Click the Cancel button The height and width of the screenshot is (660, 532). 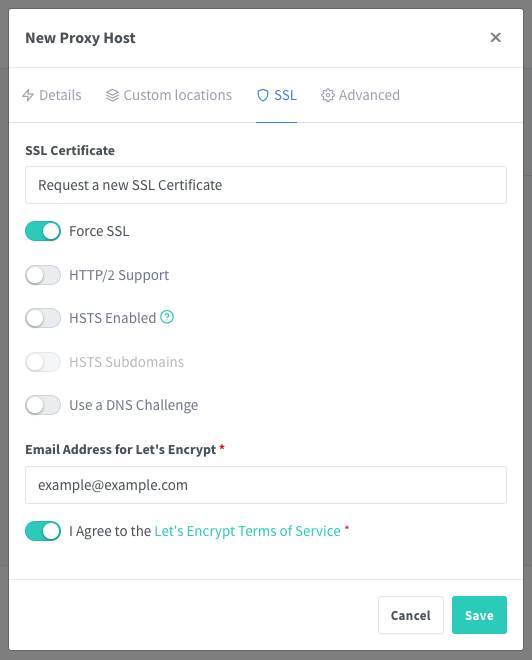411,615
